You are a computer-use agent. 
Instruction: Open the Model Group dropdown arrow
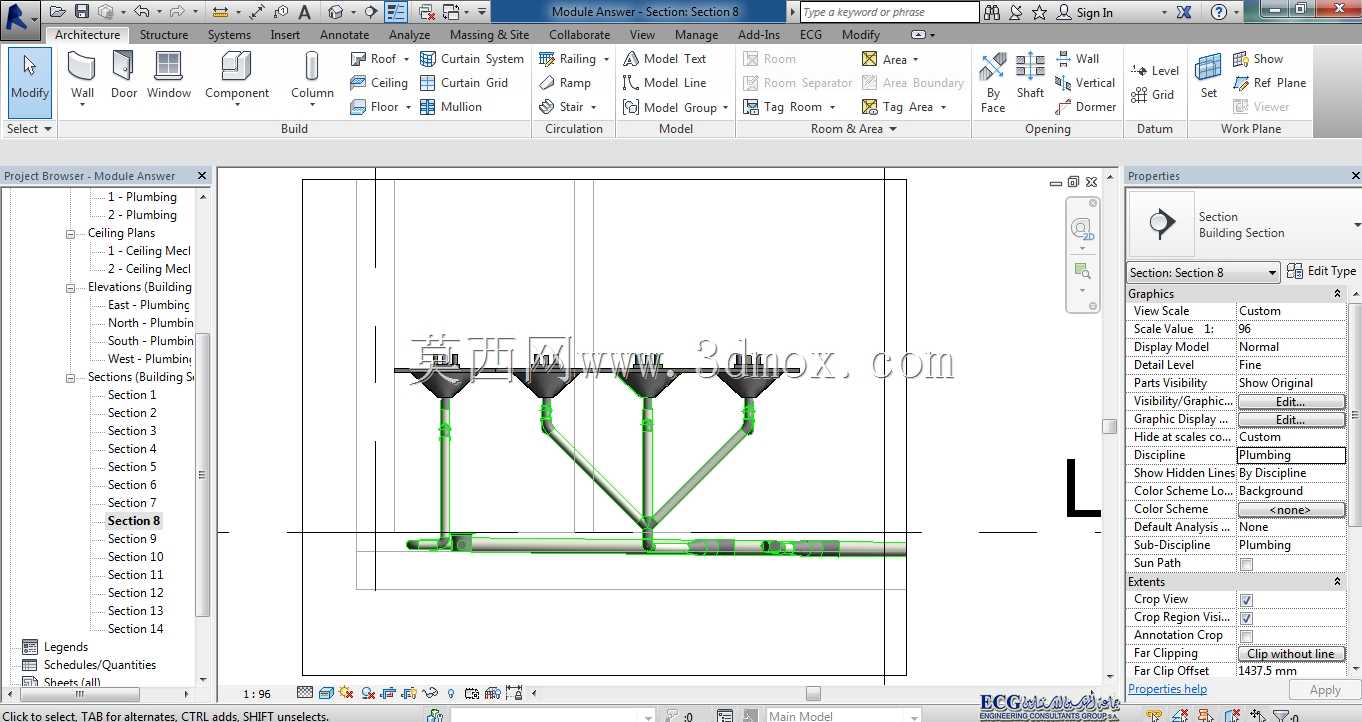725,108
